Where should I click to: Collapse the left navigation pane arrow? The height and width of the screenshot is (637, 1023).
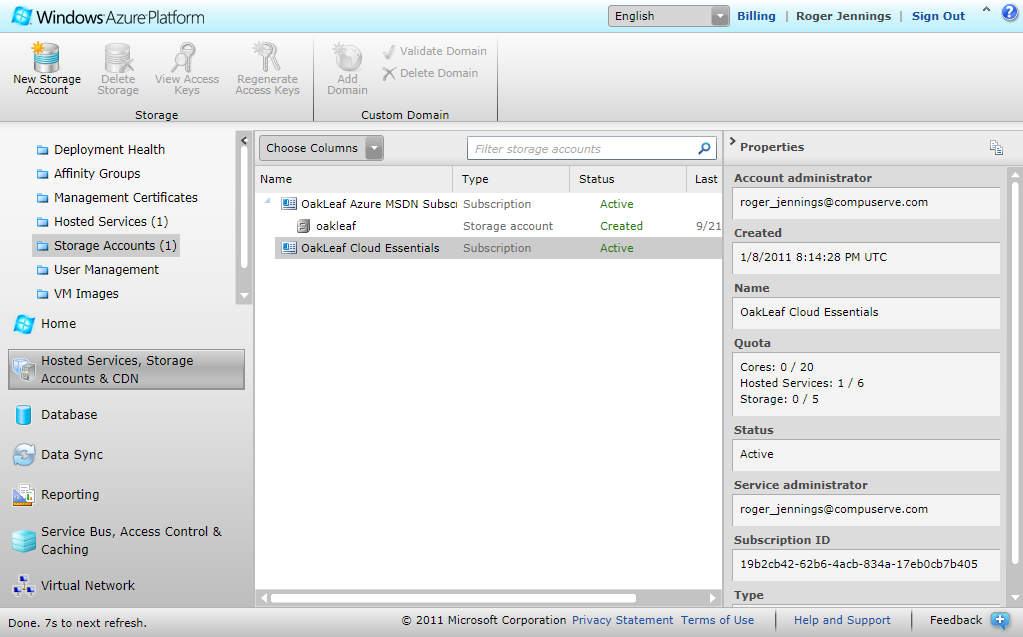244,140
